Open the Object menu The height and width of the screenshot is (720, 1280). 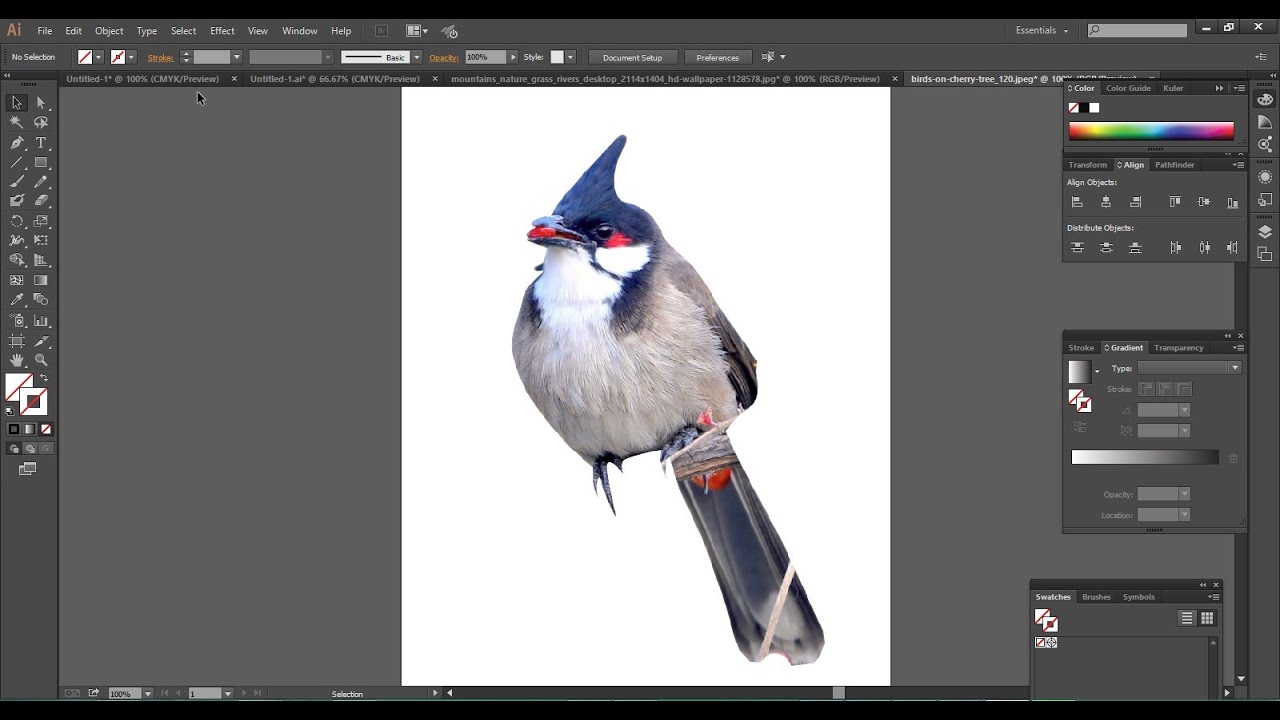click(109, 31)
